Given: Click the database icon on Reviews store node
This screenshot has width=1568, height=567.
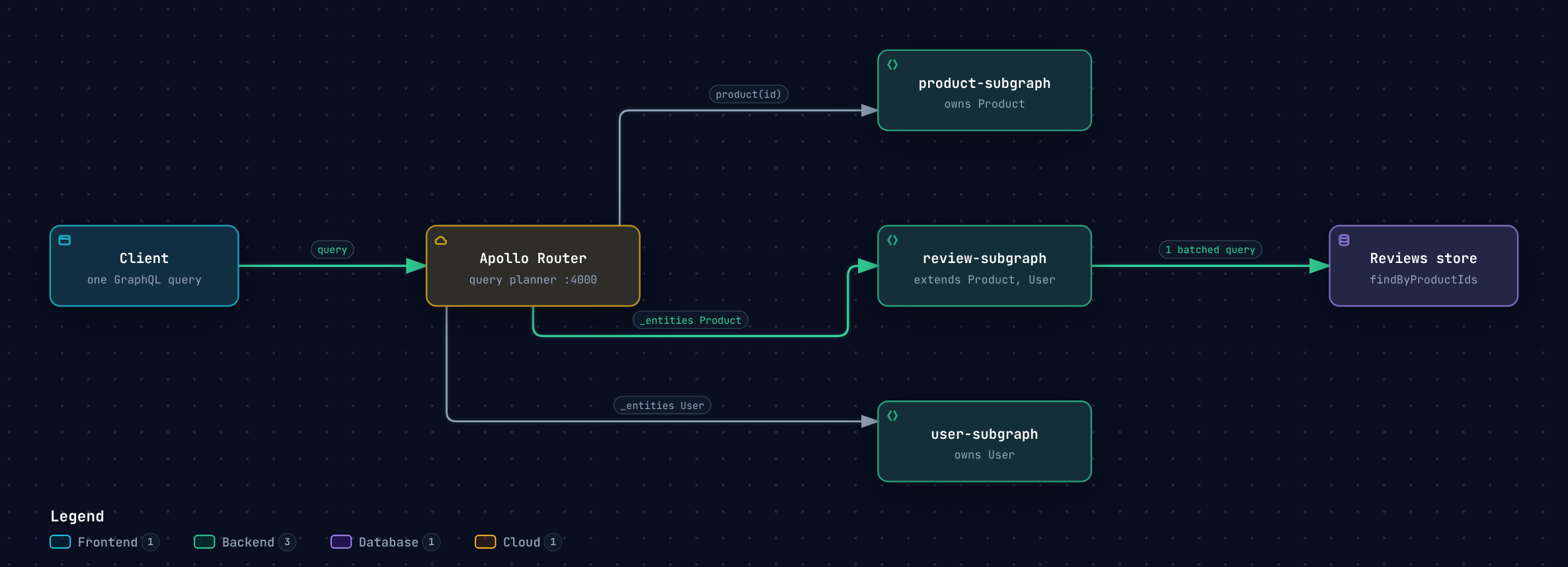Looking at the screenshot, I should click(x=1344, y=240).
